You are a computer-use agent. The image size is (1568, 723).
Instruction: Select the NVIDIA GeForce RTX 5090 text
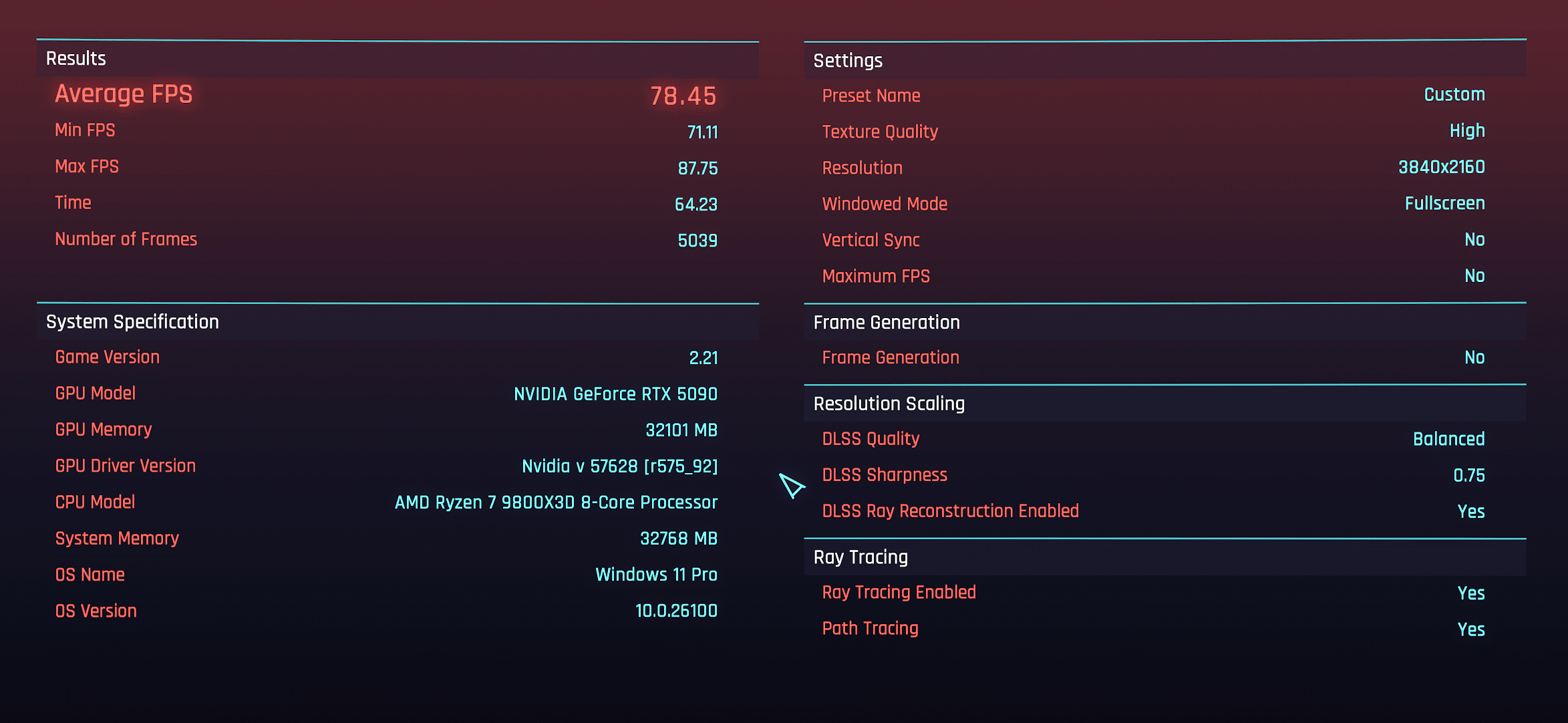click(615, 394)
